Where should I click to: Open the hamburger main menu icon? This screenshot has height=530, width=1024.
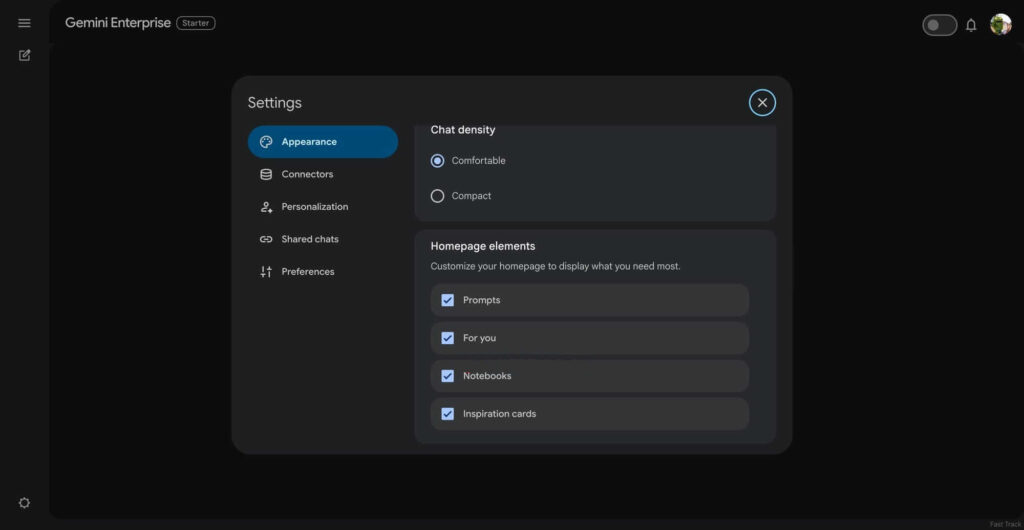coord(24,23)
